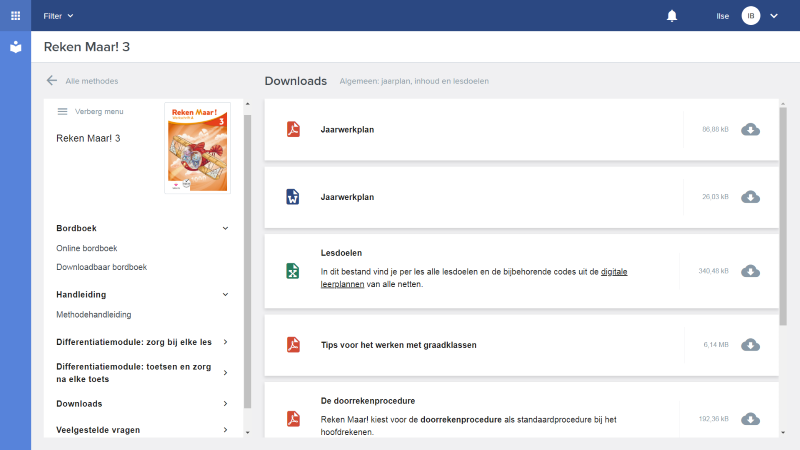Download the 86,88 kB Jaarwerkplan PDF
Screen dimensions: 800x450
[750, 130]
